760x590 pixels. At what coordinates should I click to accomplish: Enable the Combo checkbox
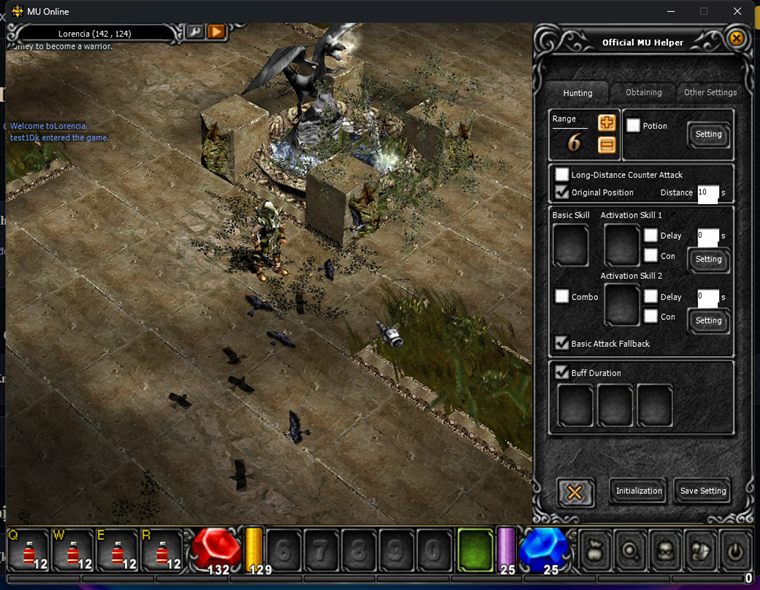pyautogui.click(x=562, y=296)
